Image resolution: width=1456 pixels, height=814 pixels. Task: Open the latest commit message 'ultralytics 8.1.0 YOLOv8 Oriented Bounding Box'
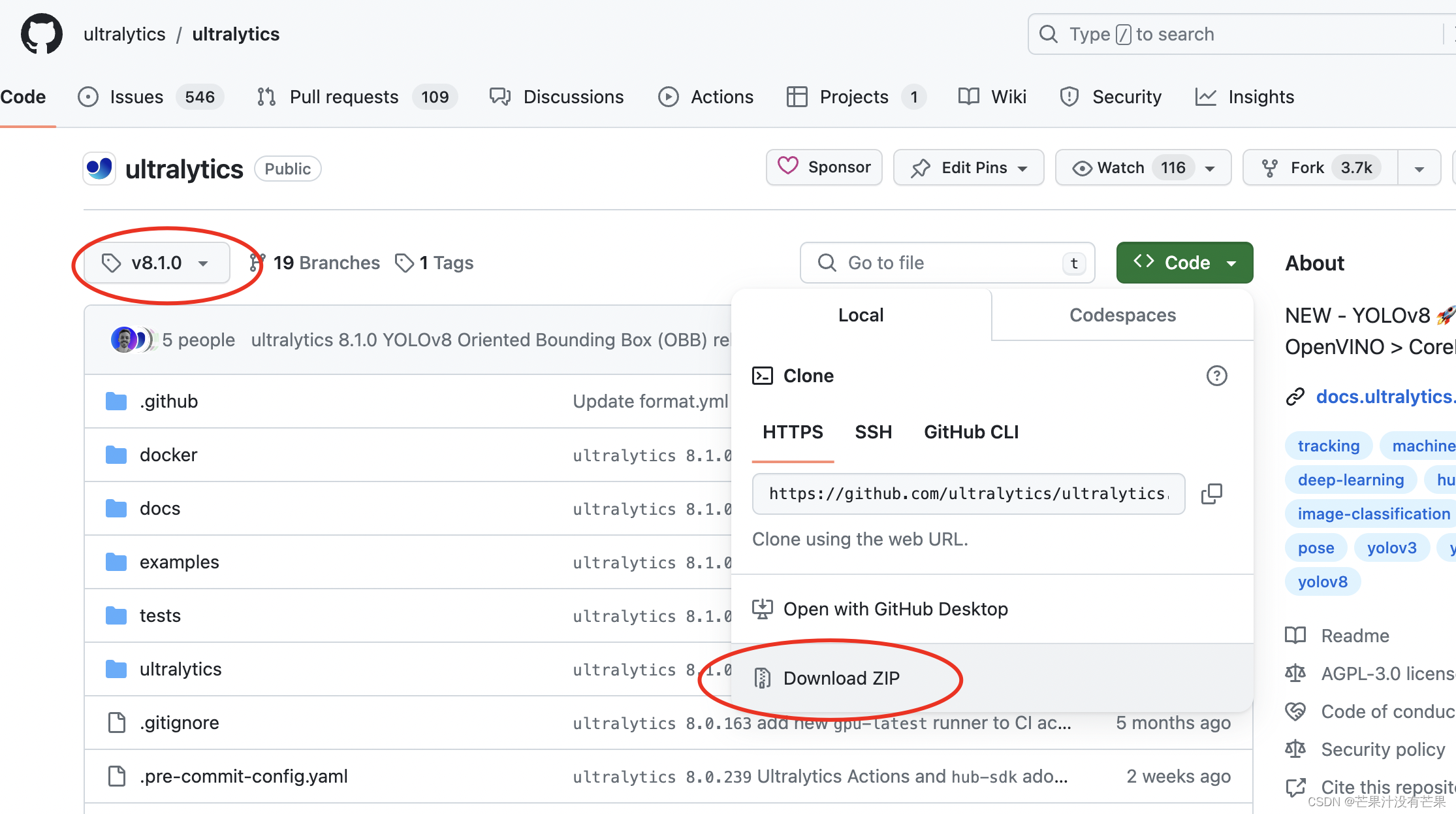pos(490,340)
